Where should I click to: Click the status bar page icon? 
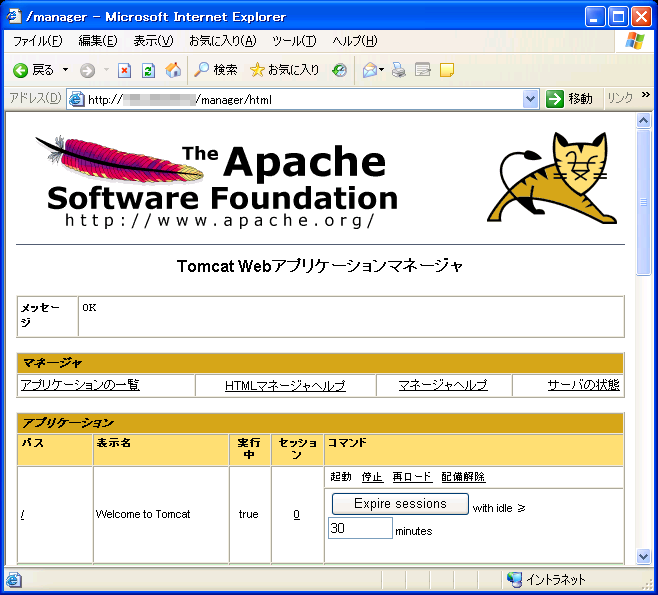pos(13,579)
